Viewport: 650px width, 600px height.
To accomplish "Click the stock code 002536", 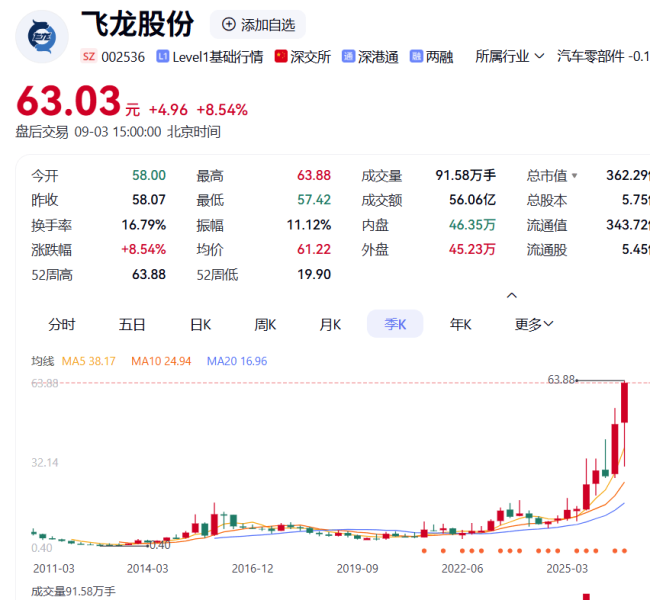I will tap(123, 57).
